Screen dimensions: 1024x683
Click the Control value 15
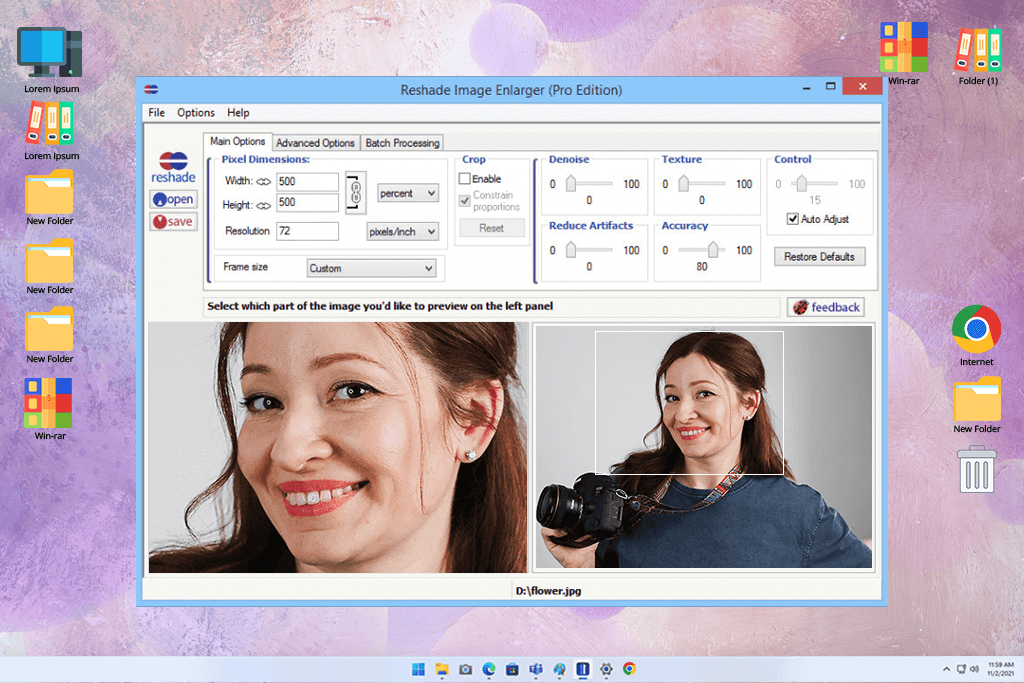(814, 200)
